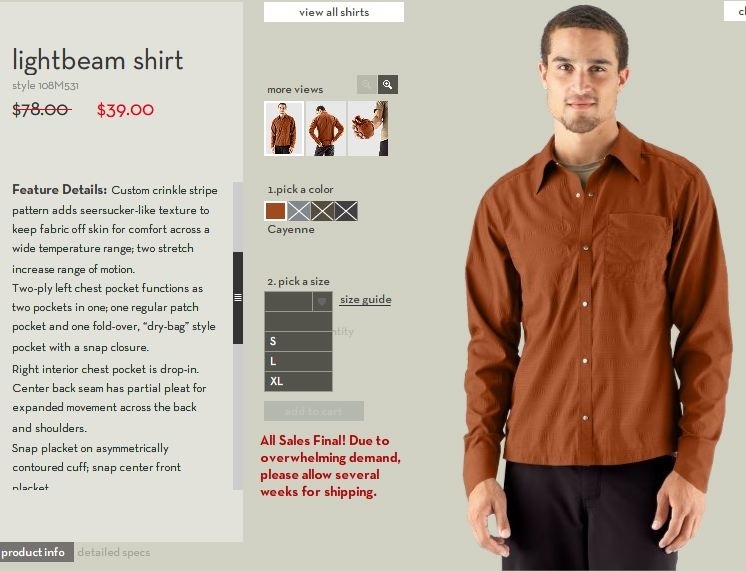View the packed shirt thumbnail
Image resolution: width=746 pixels, height=571 pixels.
point(368,128)
